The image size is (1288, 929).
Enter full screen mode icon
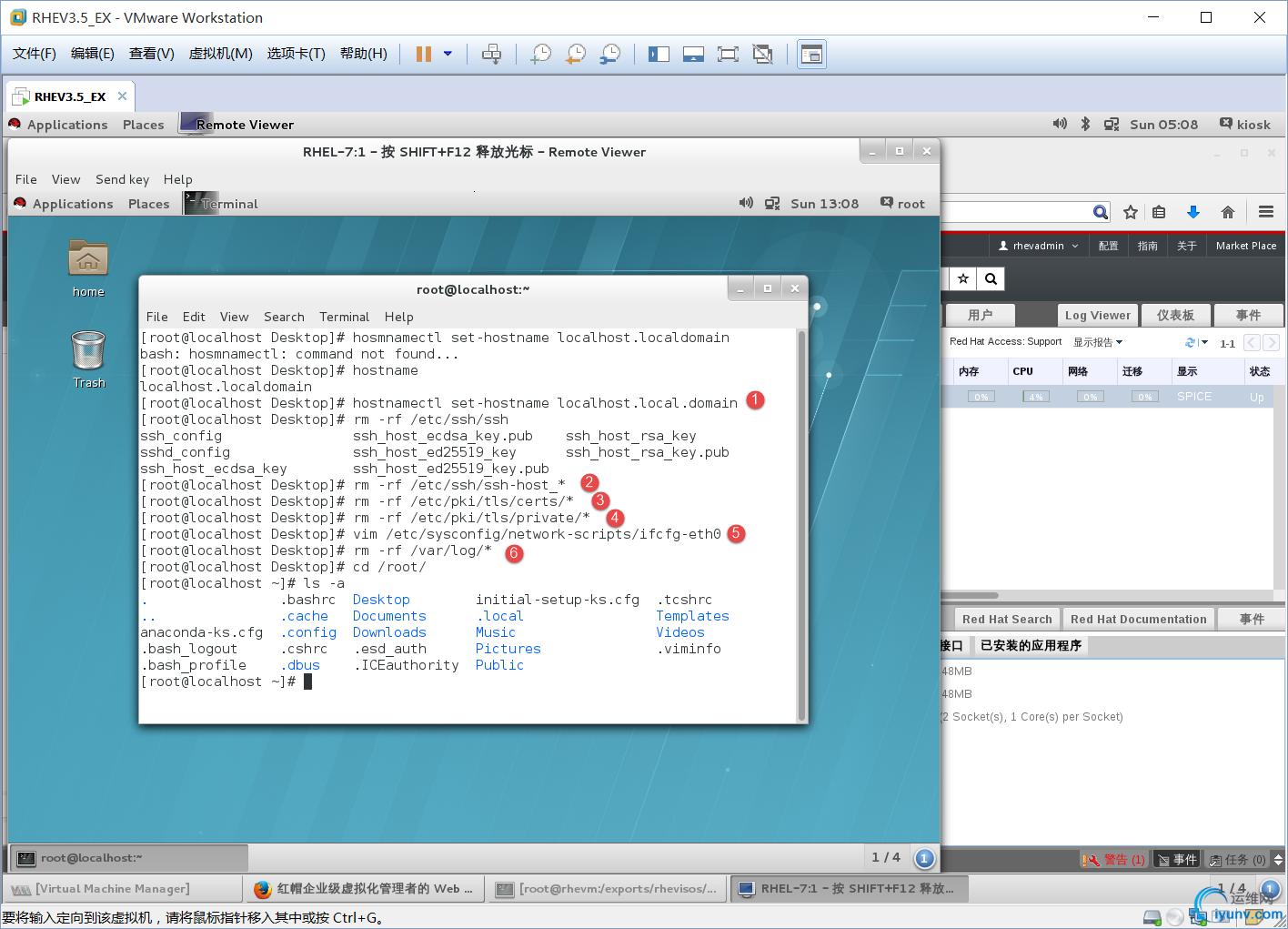pos(728,55)
